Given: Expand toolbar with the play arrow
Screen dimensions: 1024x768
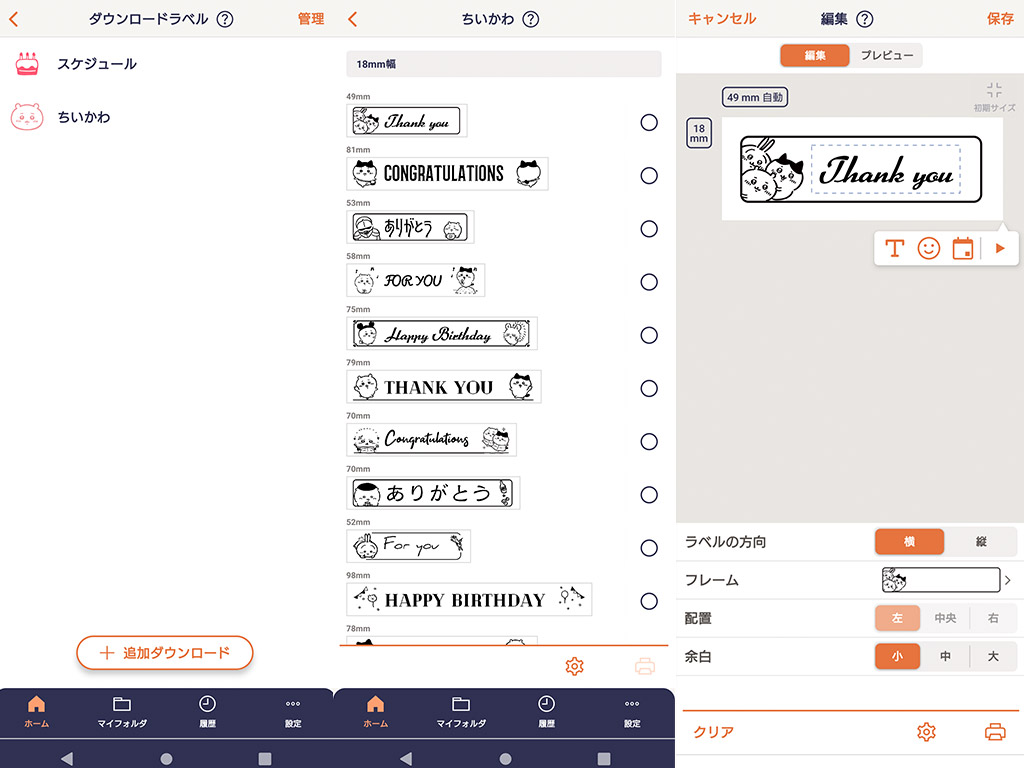Looking at the screenshot, I should 1000,249.
